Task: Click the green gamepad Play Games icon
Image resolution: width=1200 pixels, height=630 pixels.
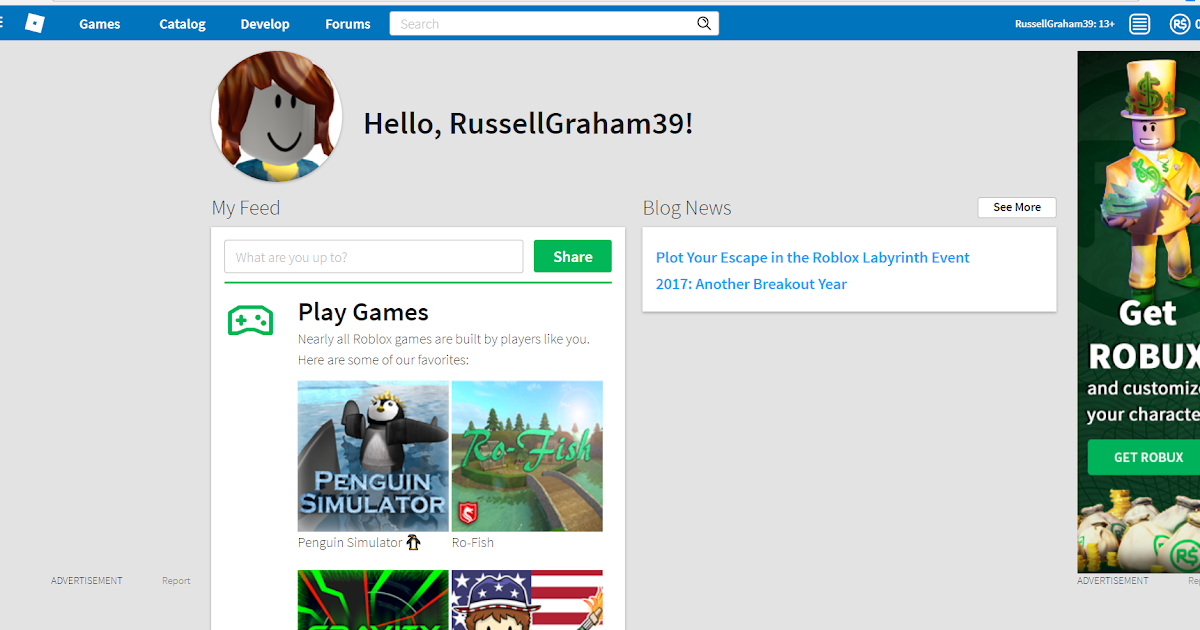Action: click(x=250, y=320)
